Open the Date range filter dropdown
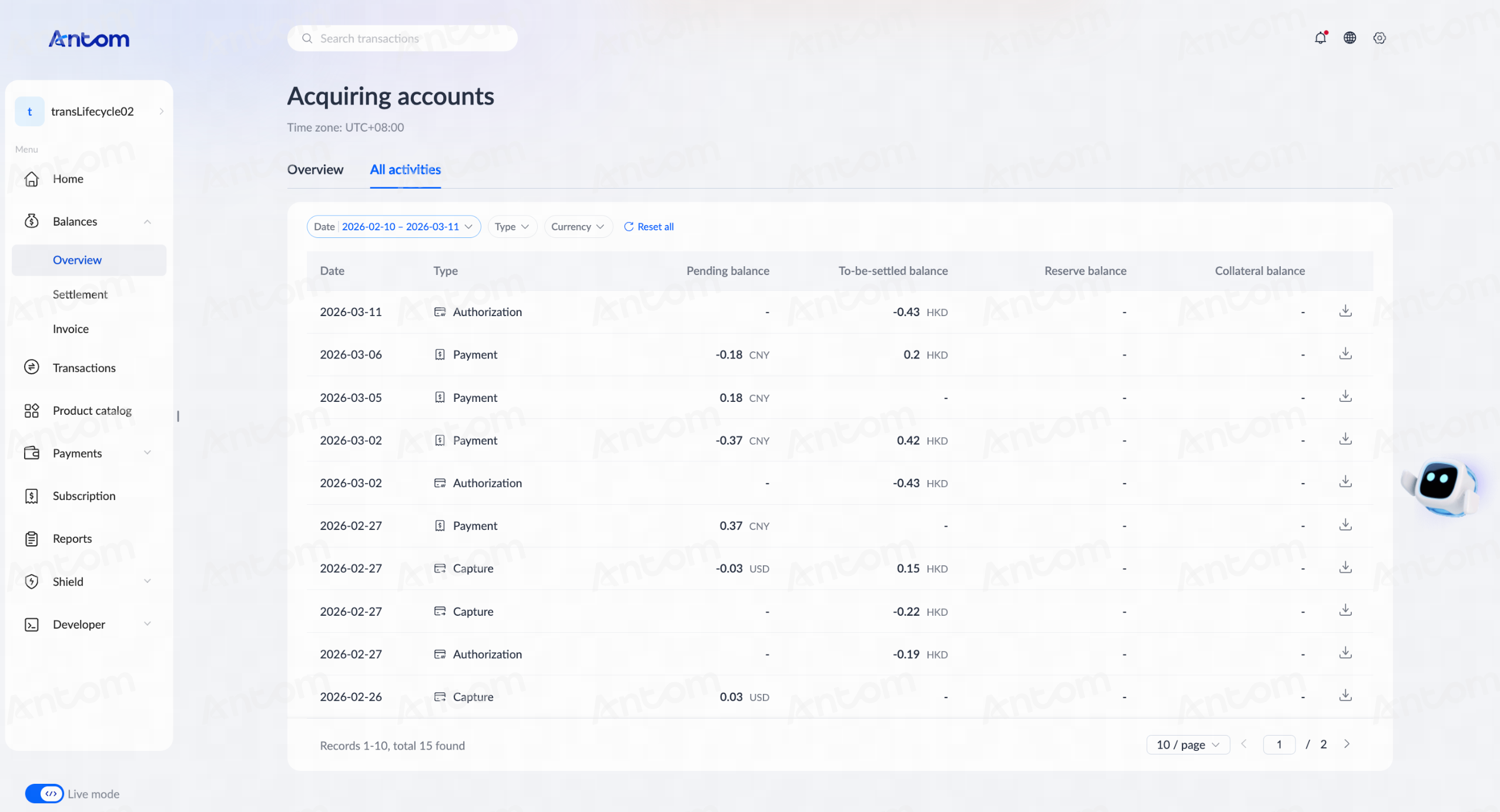Screen dimensions: 1500x812 [394, 227]
